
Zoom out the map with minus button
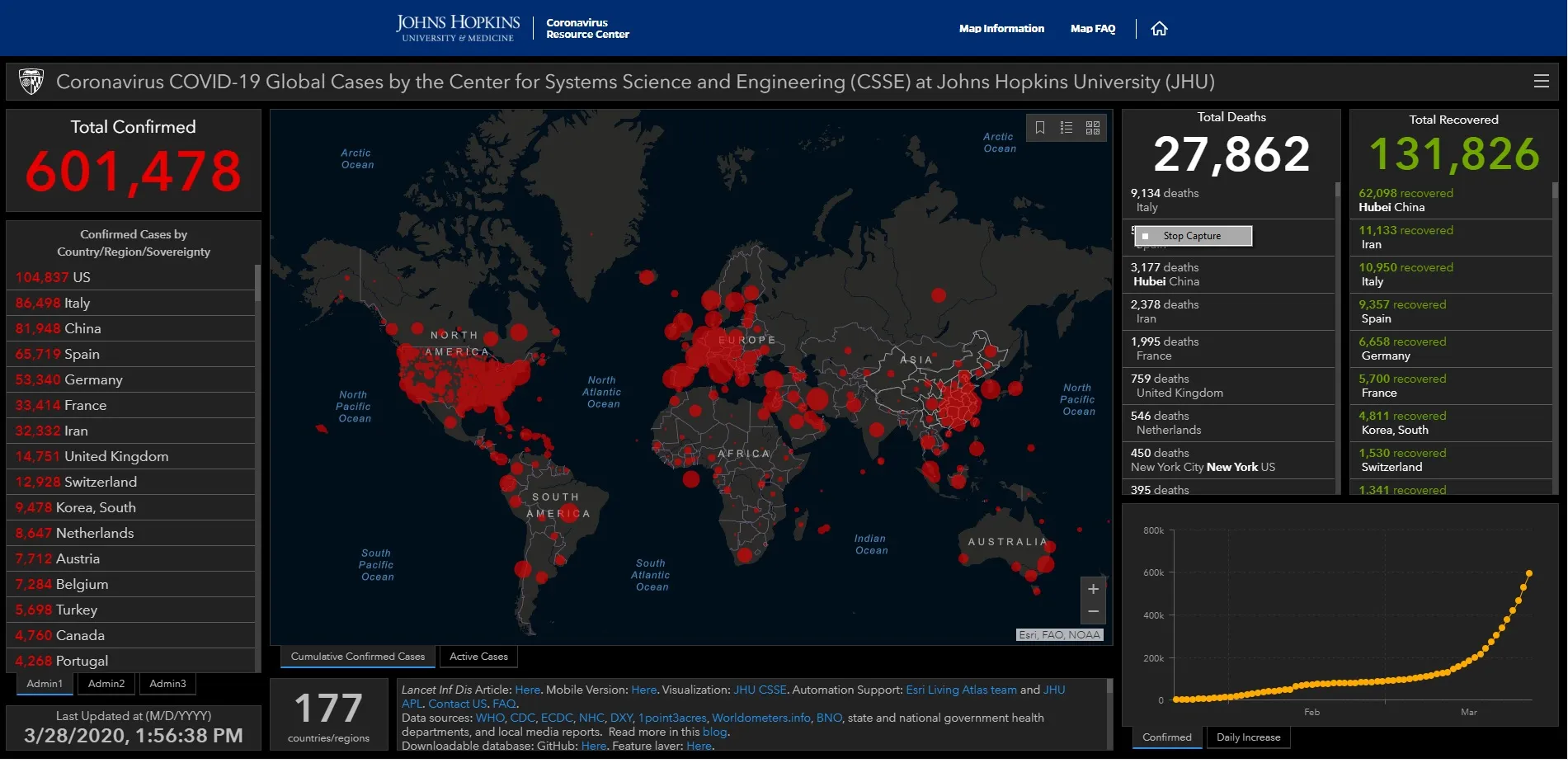click(1093, 612)
